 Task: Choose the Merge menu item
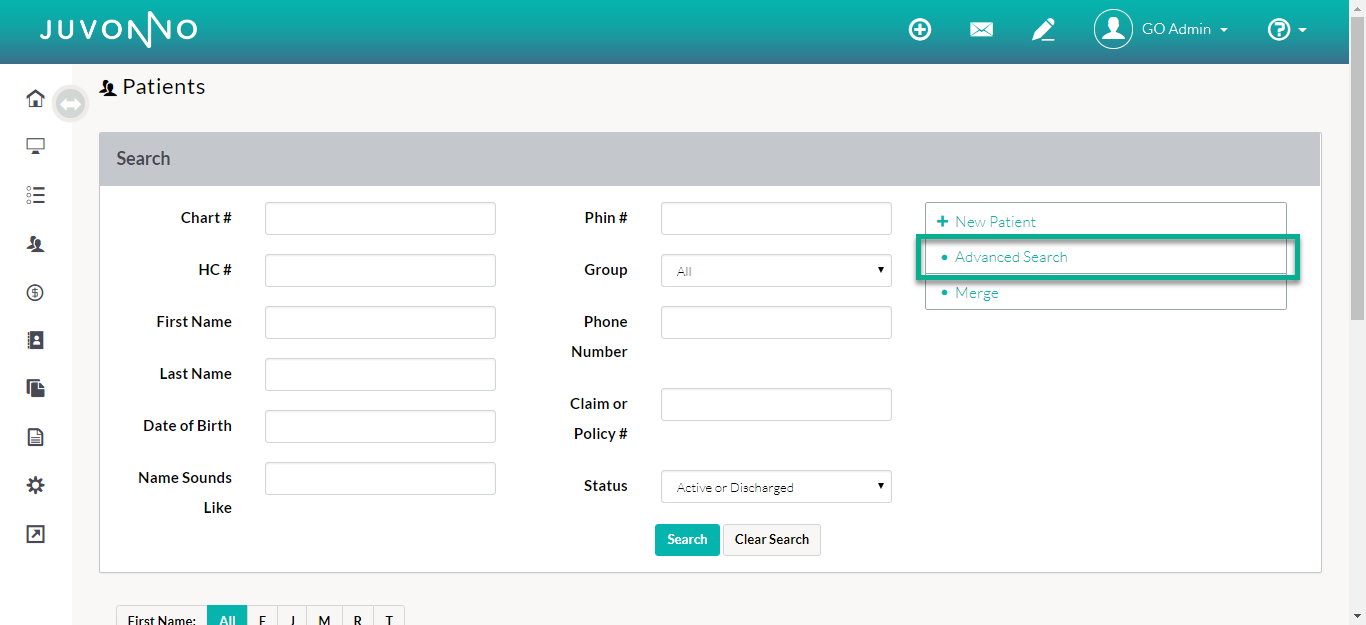(976, 293)
